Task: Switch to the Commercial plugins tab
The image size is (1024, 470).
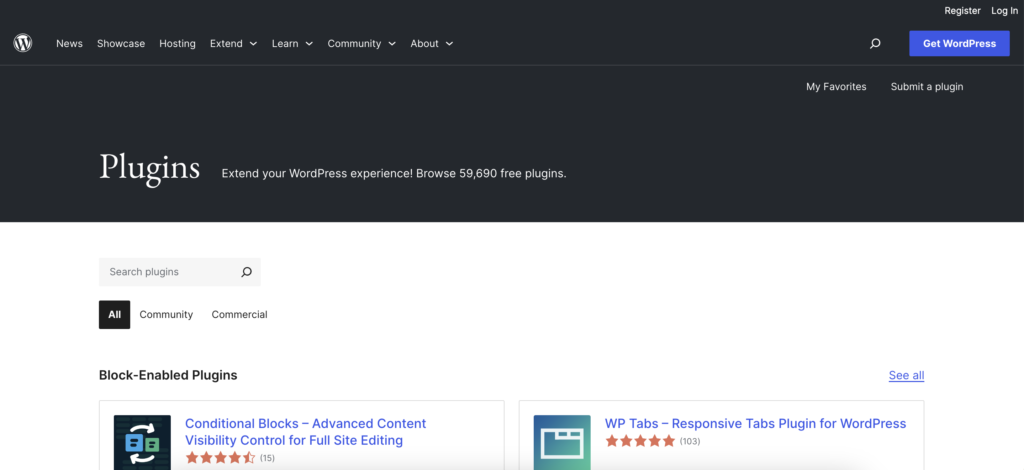Action: pyautogui.click(x=240, y=315)
